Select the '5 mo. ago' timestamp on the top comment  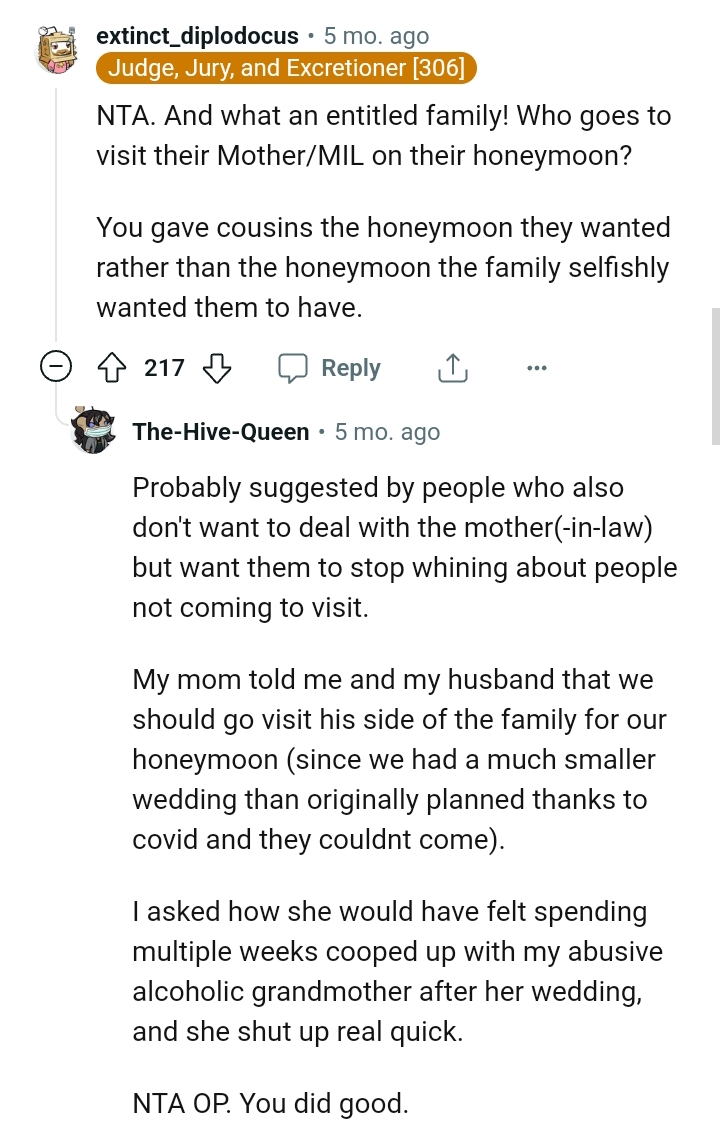tap(376, 33)
